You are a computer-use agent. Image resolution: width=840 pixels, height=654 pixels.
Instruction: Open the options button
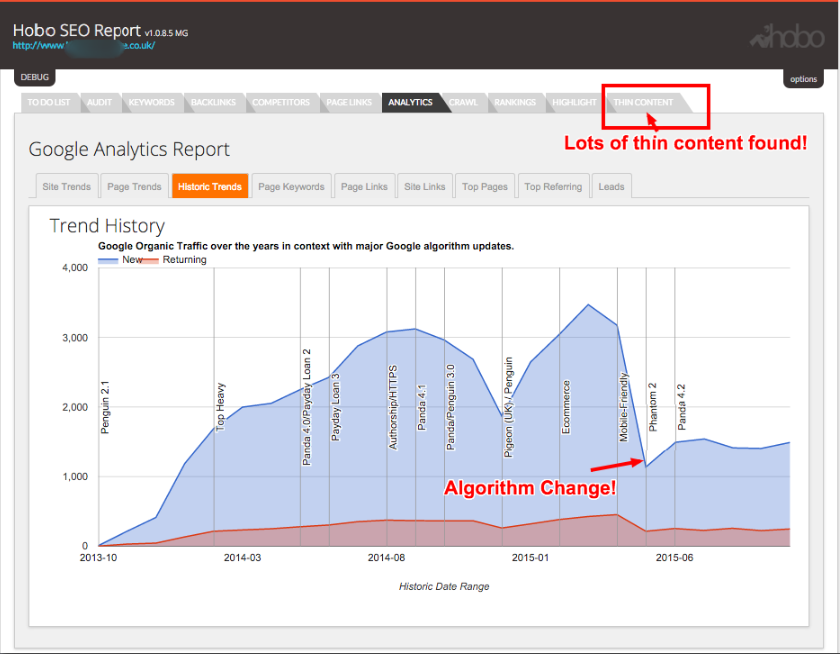[804, 79]
